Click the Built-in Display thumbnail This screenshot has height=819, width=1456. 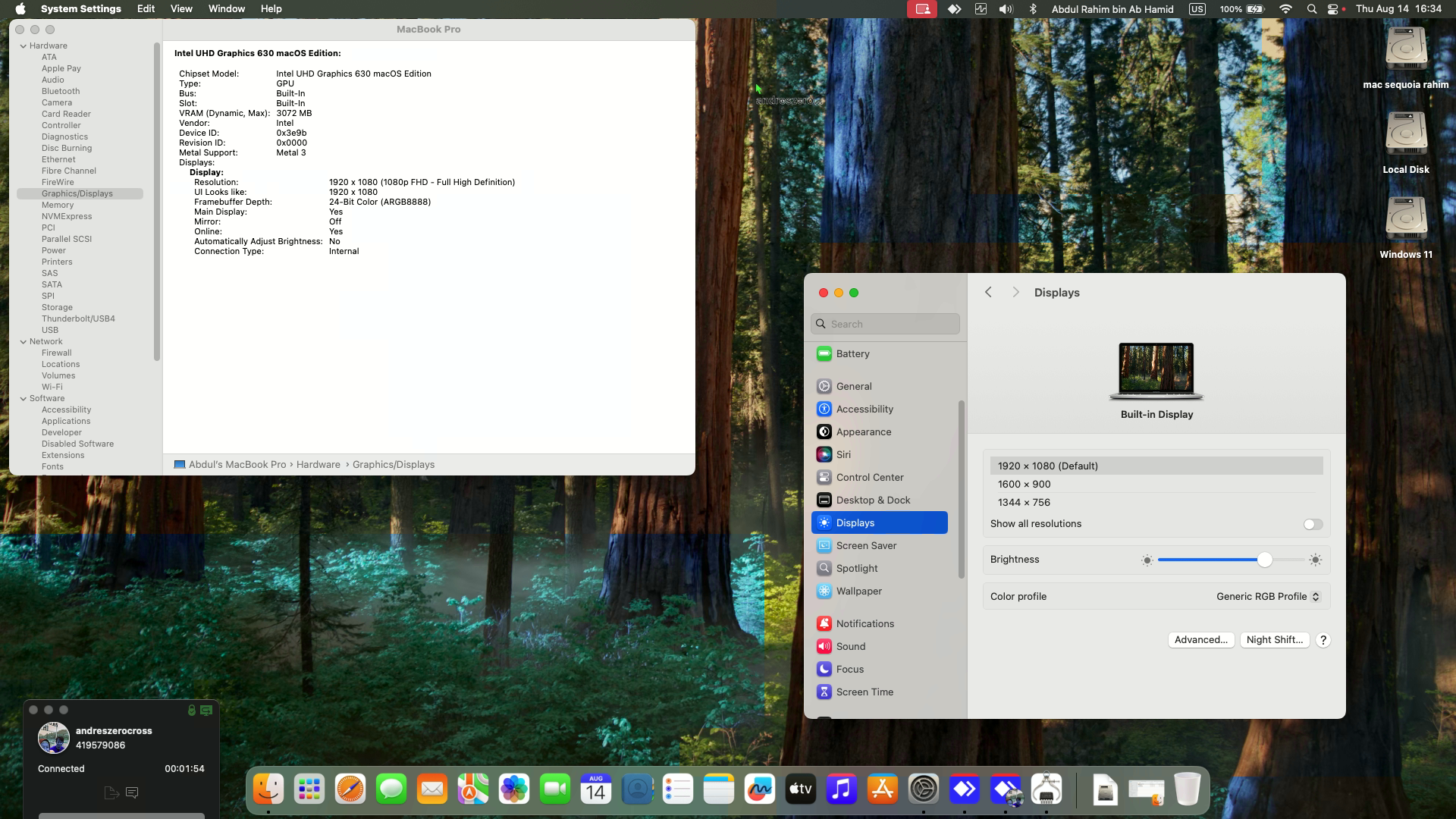pos(1156,371)
